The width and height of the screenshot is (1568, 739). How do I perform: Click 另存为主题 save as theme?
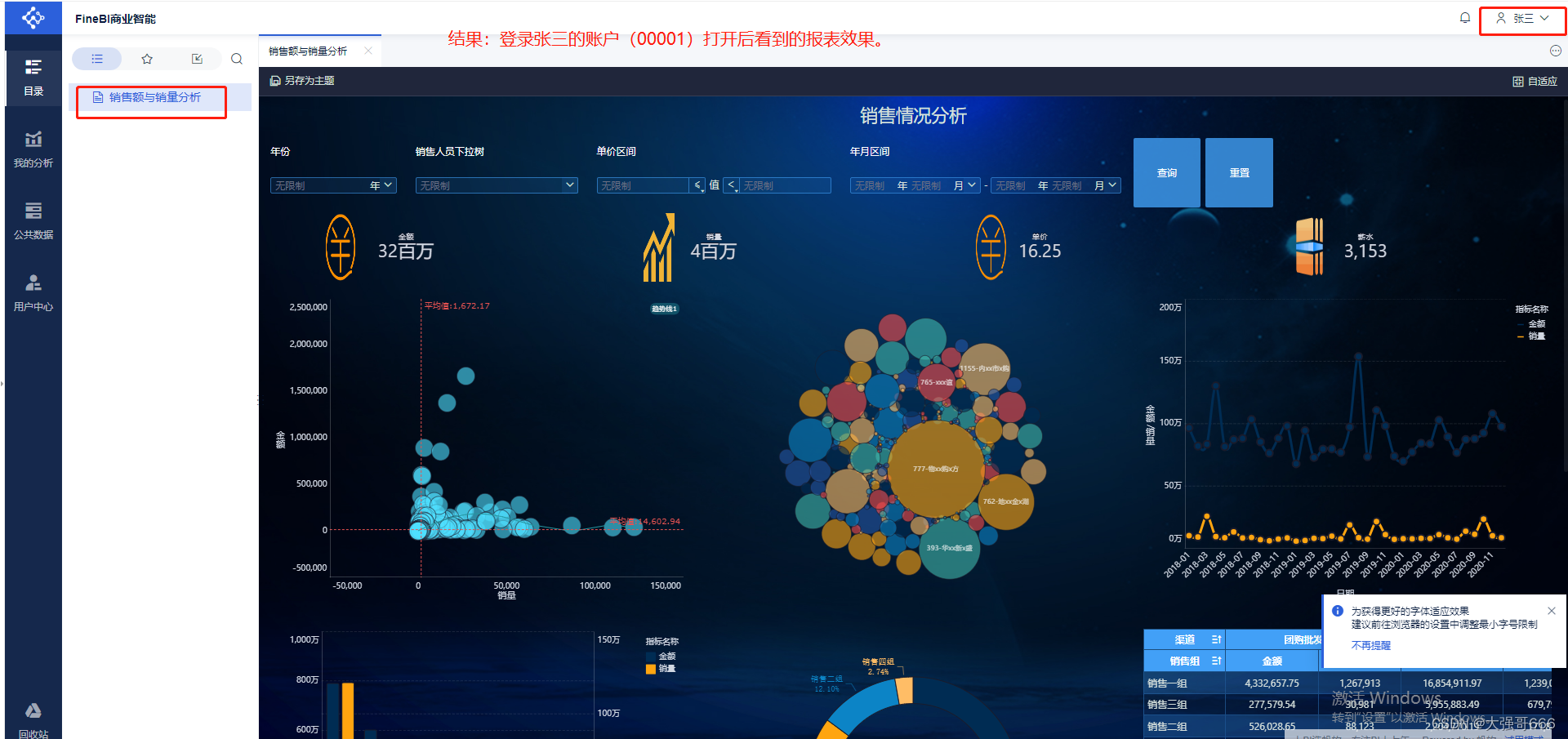tap(302, 81)
